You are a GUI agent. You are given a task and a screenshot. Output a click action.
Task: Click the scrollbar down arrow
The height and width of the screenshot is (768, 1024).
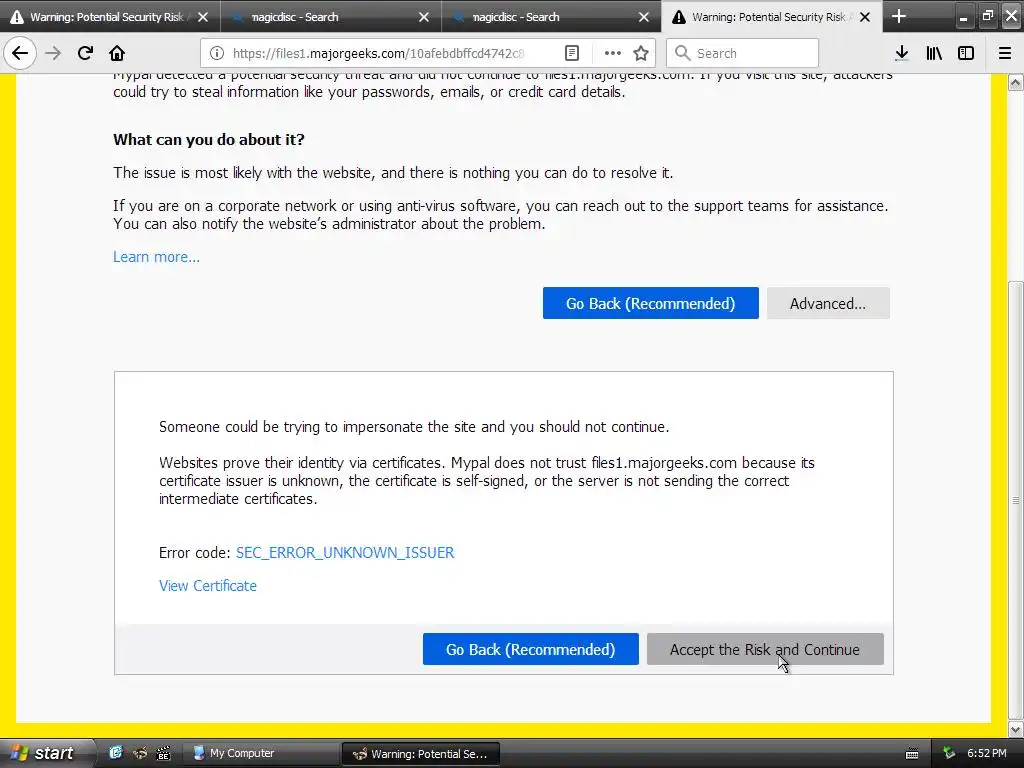click(x=1016, y=729)
